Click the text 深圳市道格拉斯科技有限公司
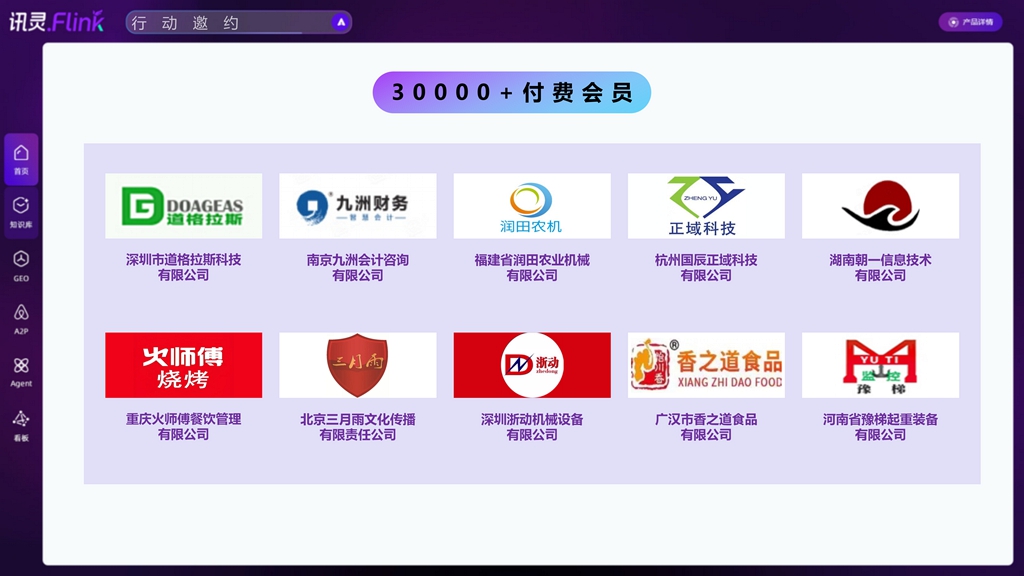The width and height of the screenshot is (1024, 576). [184, 268]
